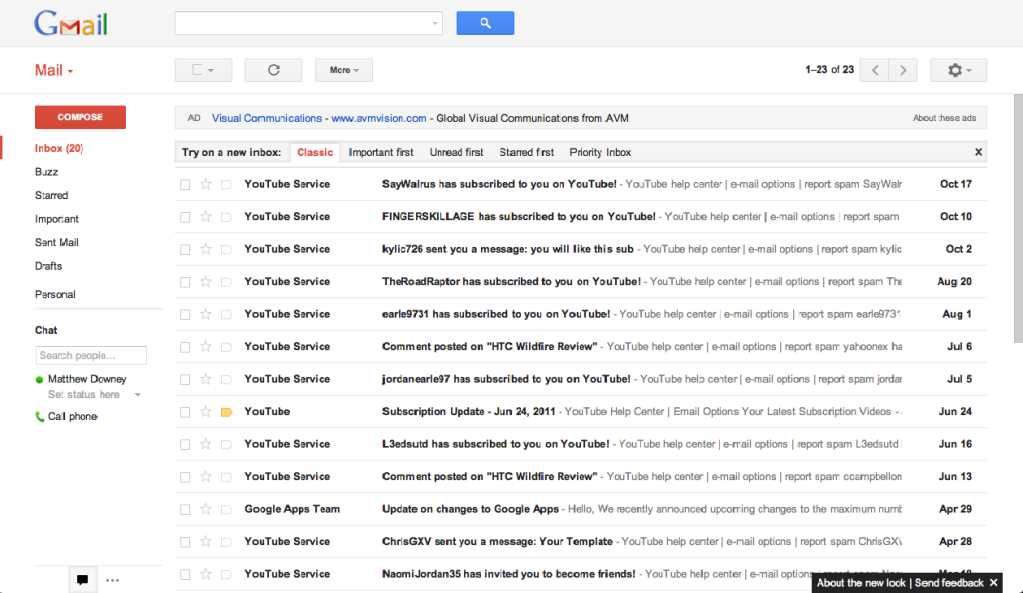Screen dimensions: 1023x593
Task: Refresh the inbox with the reload icon
Action: [272, 69]
